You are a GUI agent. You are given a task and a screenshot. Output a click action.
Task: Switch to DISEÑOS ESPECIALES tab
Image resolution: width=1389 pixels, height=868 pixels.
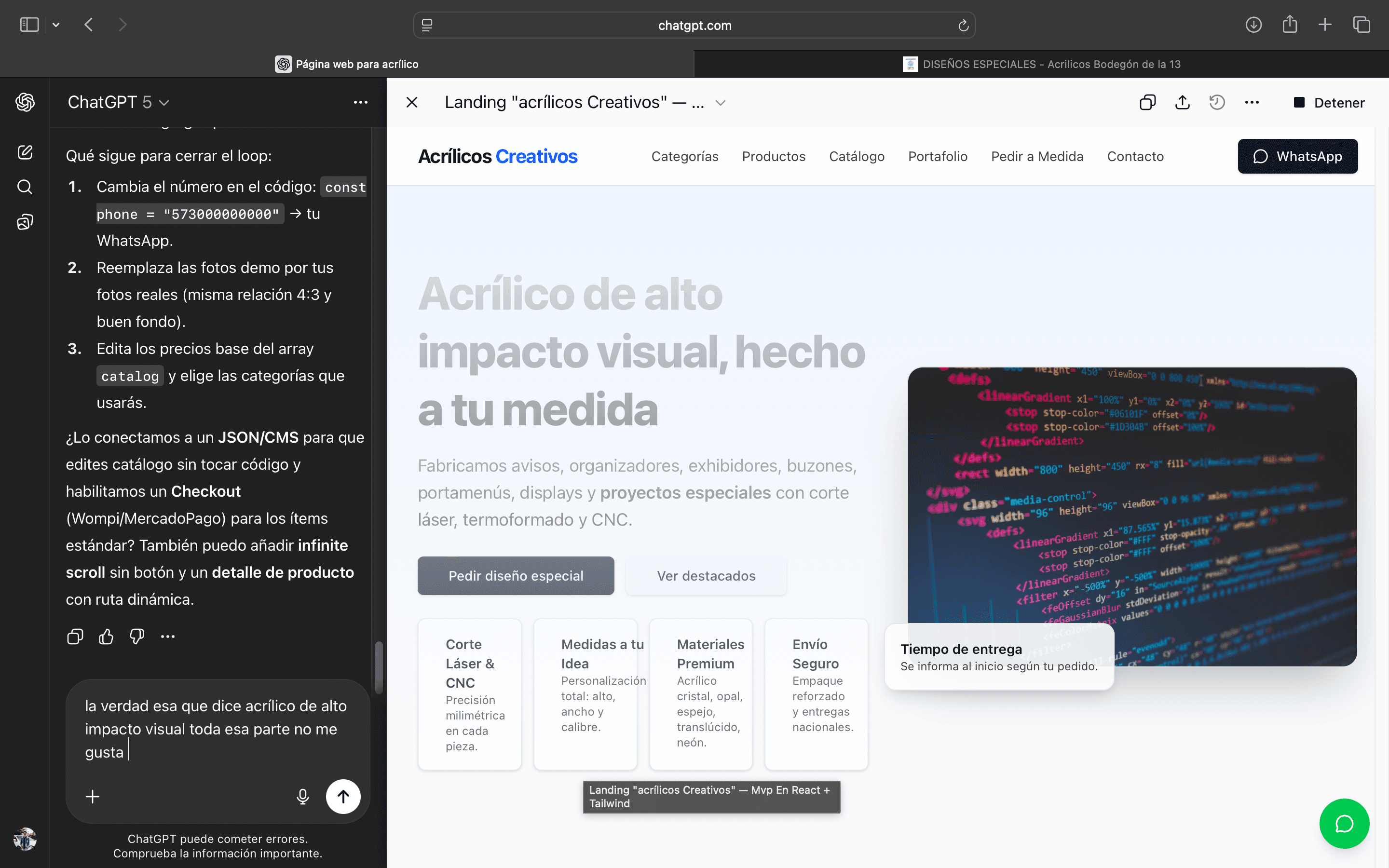click(x=1041, y=64)
